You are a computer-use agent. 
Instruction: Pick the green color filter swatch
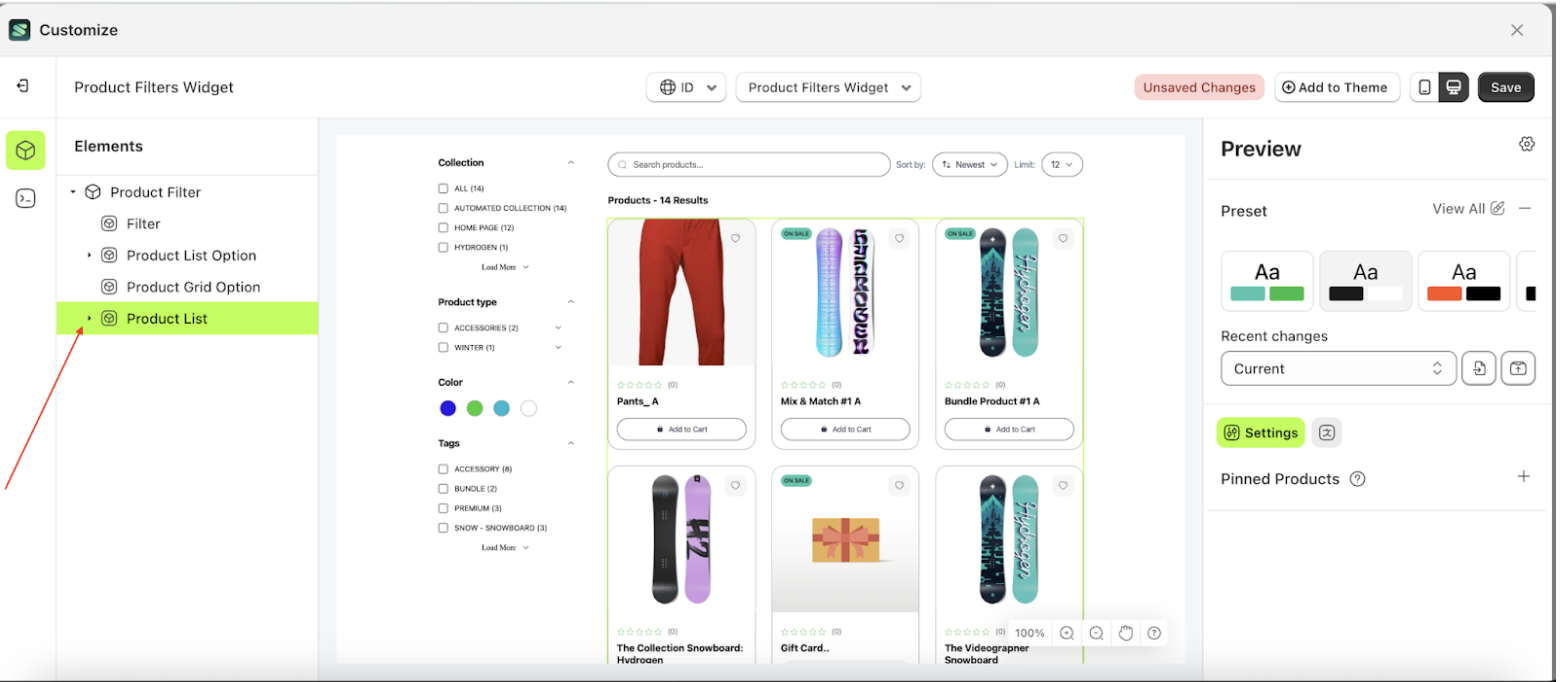475,408
